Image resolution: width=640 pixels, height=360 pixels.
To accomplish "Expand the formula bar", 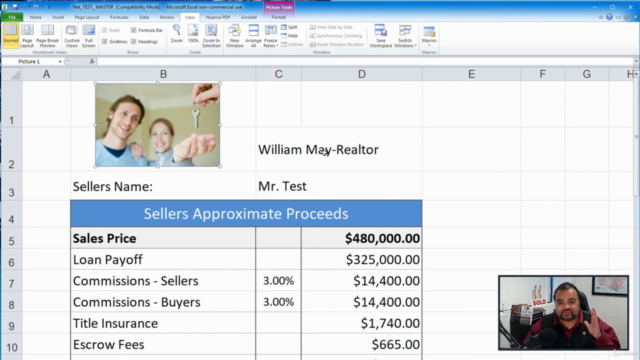I will coord(636,61).
